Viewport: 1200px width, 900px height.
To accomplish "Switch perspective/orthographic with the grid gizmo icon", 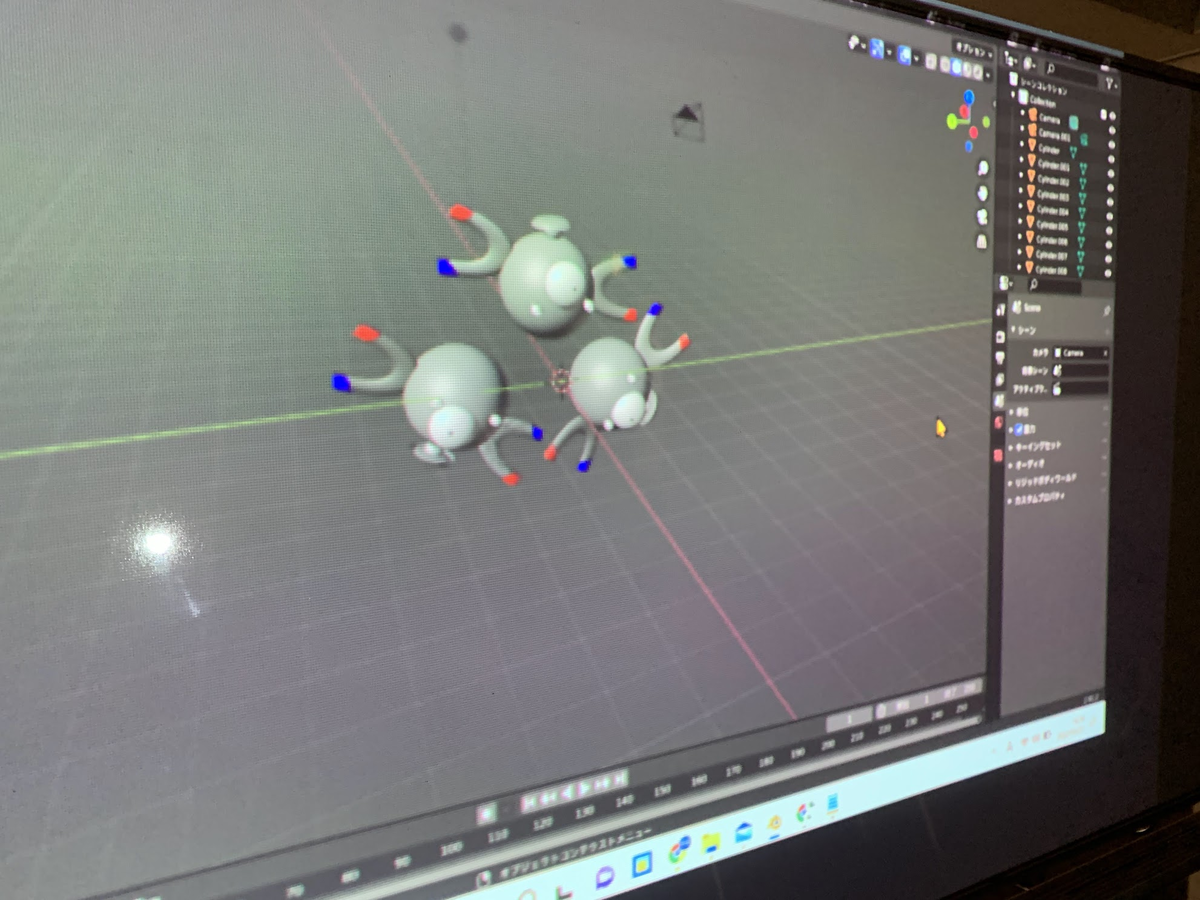I will point(982,241).
